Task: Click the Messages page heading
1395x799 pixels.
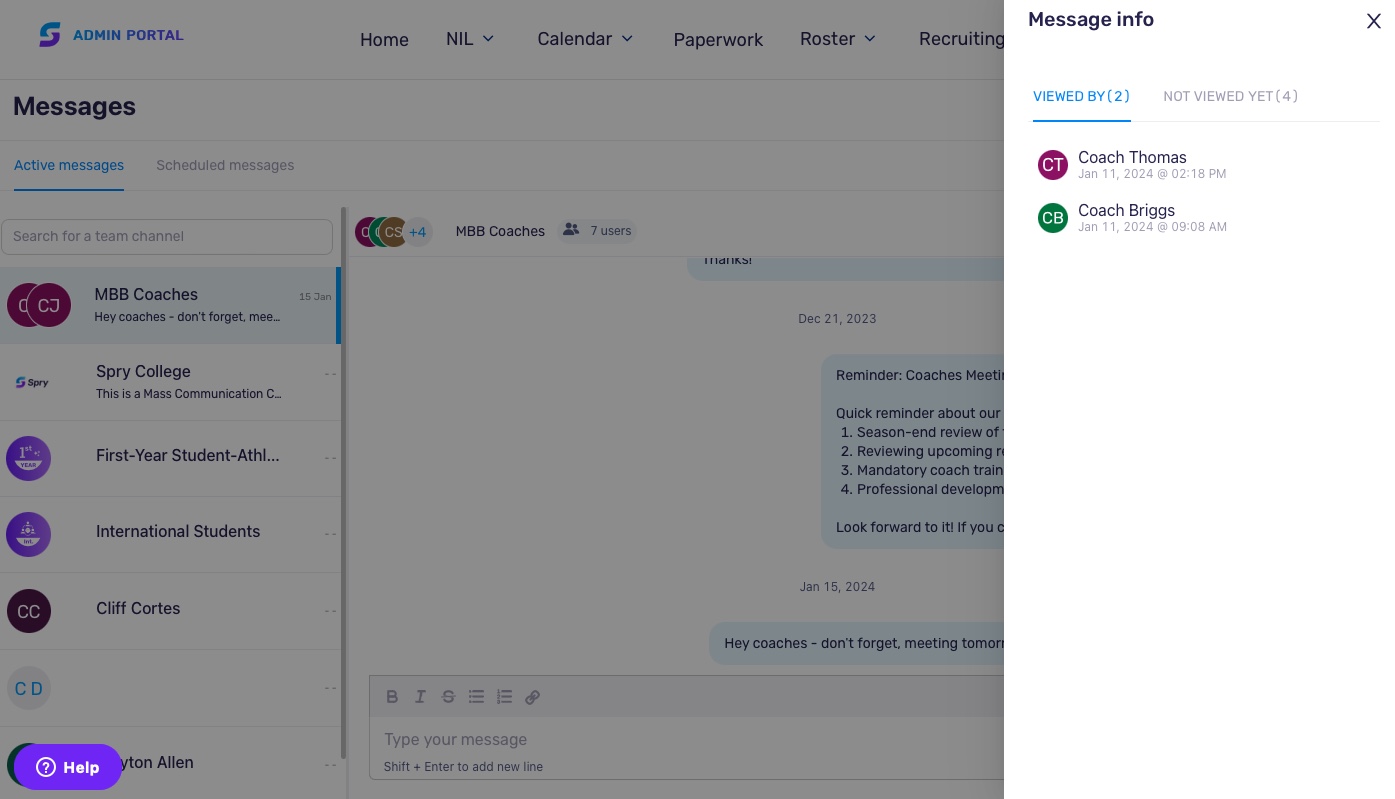Action: (74, 107)
